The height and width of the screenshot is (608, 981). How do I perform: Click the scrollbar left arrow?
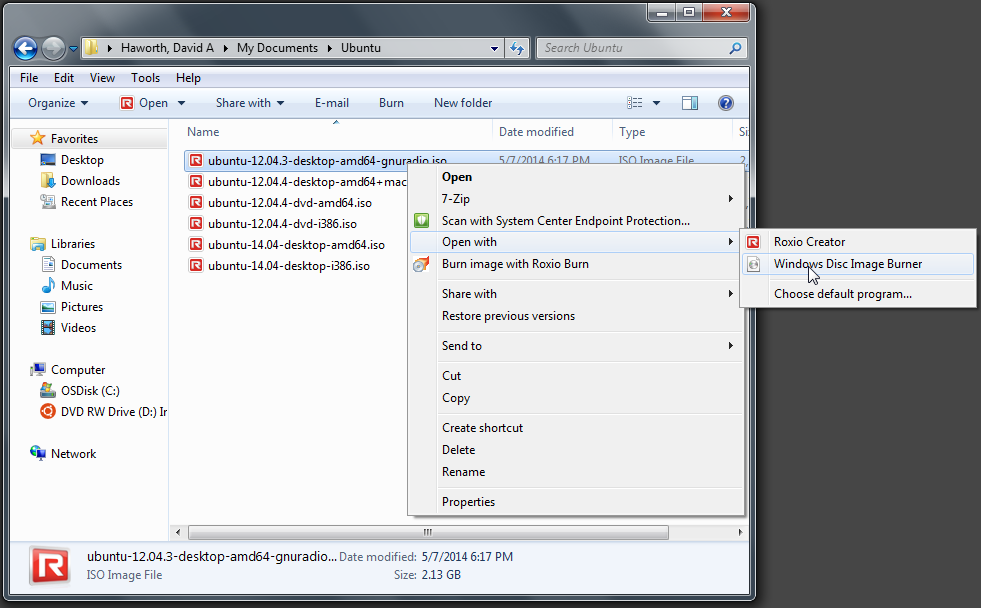pyautogui.click(x=178, y=532)
